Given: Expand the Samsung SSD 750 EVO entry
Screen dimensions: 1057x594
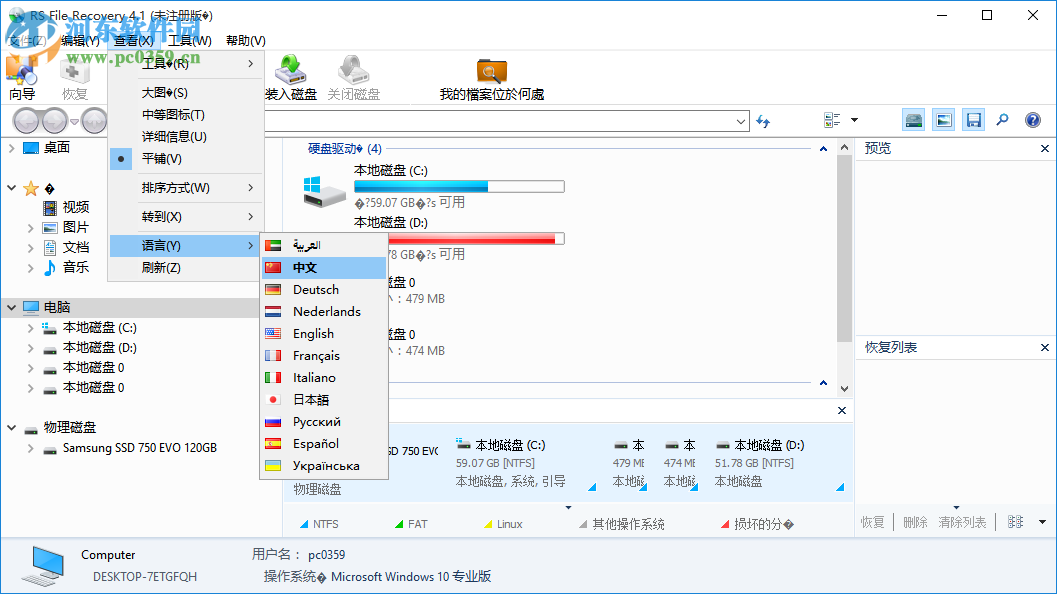Looking at the screenshot, I should coord(30,449).
